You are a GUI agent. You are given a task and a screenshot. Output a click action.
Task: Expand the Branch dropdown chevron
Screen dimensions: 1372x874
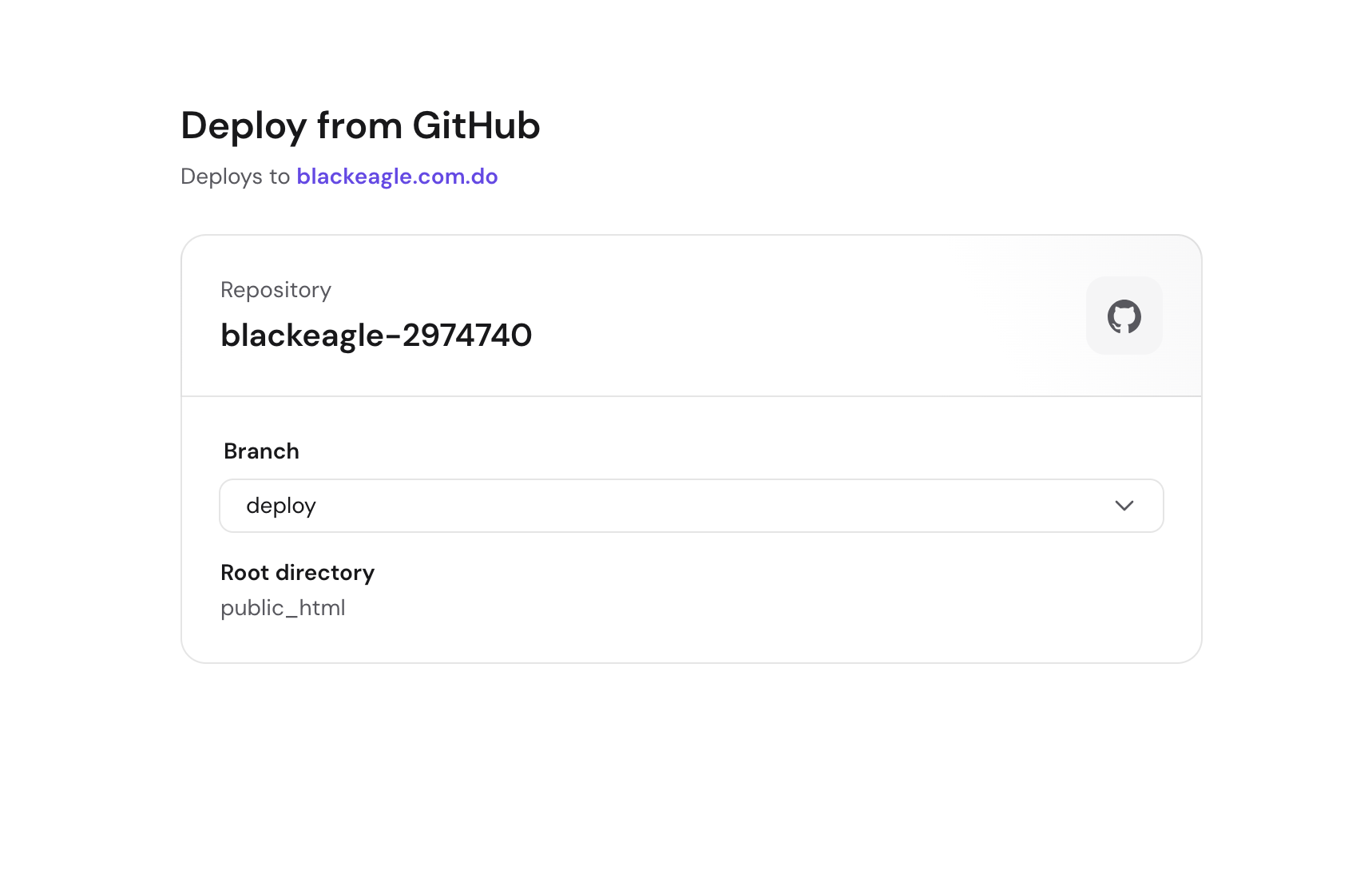(1124, 506)
